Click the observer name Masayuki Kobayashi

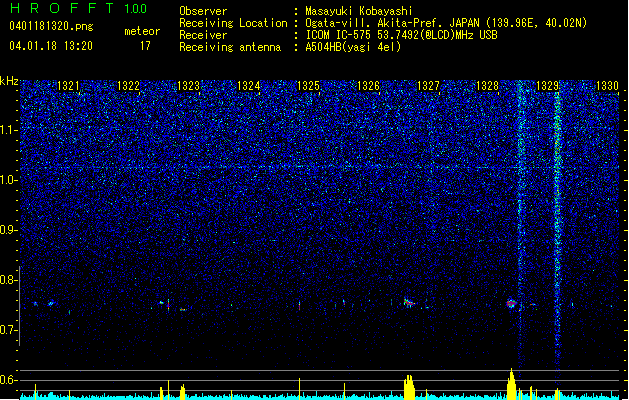click(359, 11)
